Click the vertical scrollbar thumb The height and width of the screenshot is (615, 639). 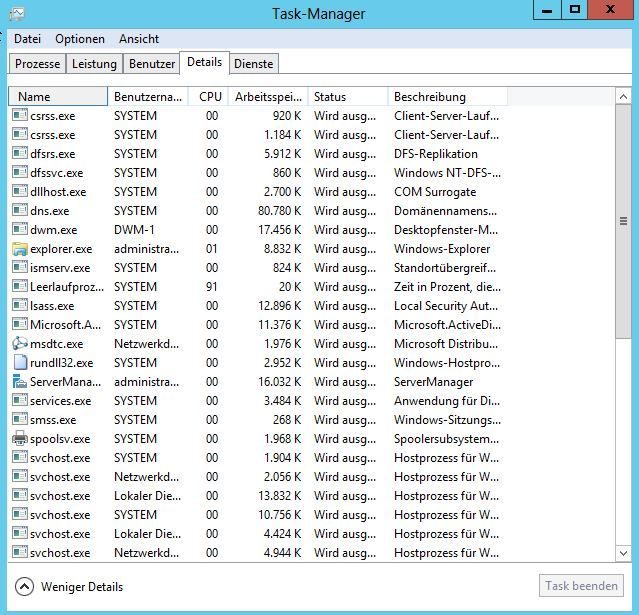[623, 221]
